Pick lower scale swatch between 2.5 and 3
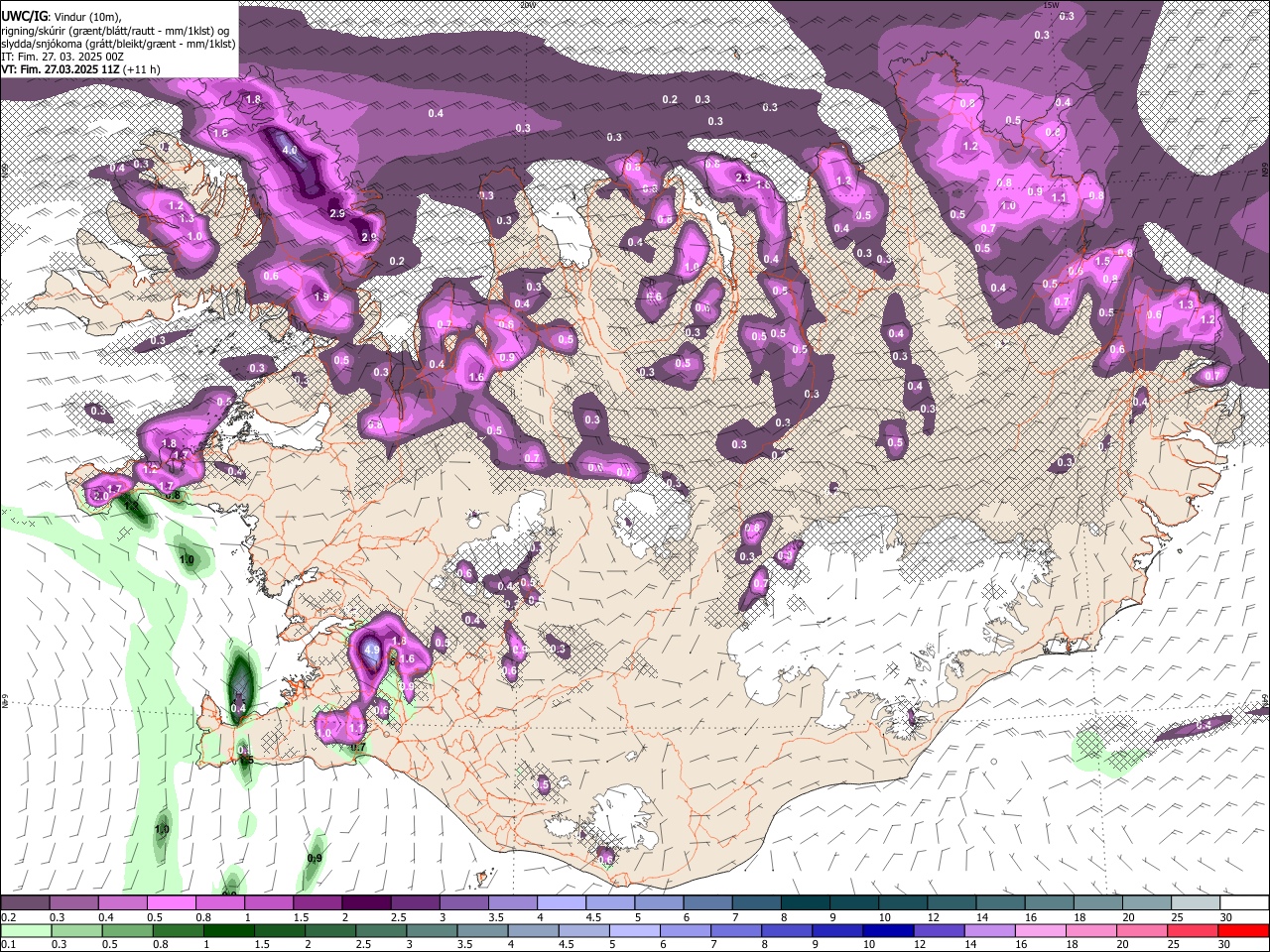The image size is (1270, 952). [x=379, y=930]
